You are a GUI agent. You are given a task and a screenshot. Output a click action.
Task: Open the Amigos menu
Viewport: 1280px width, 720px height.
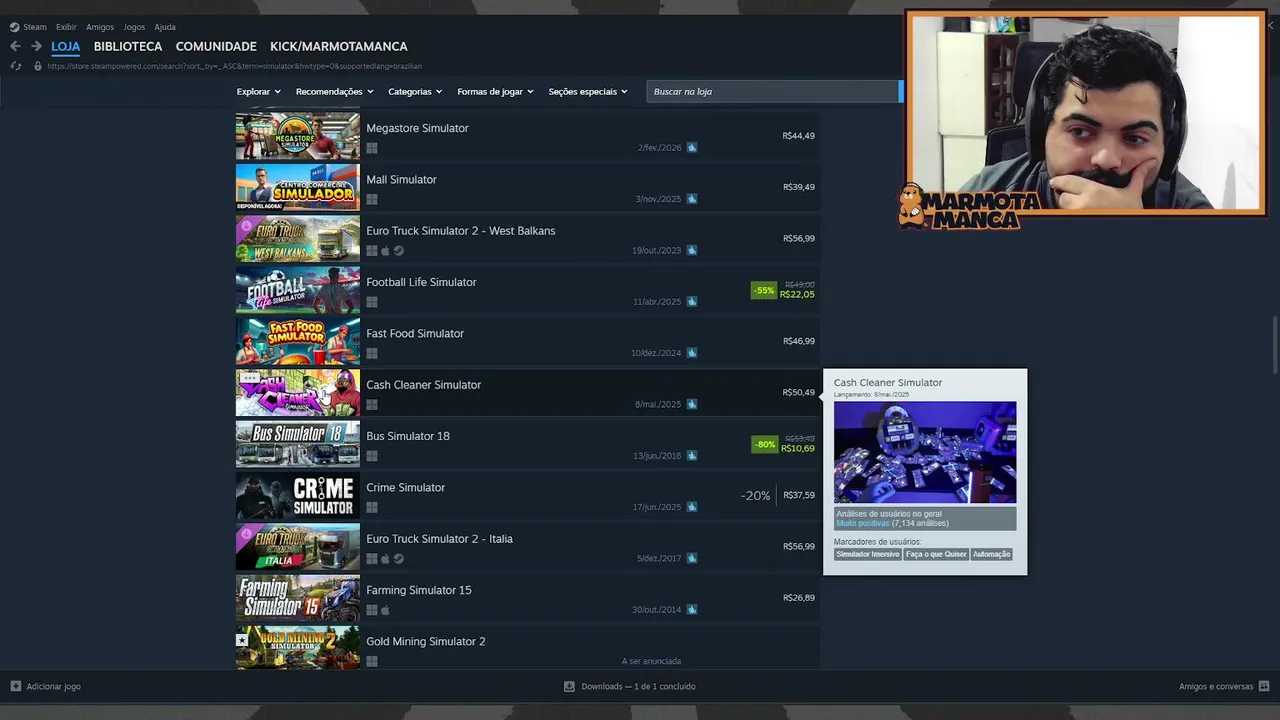click(x=100, y=27)
